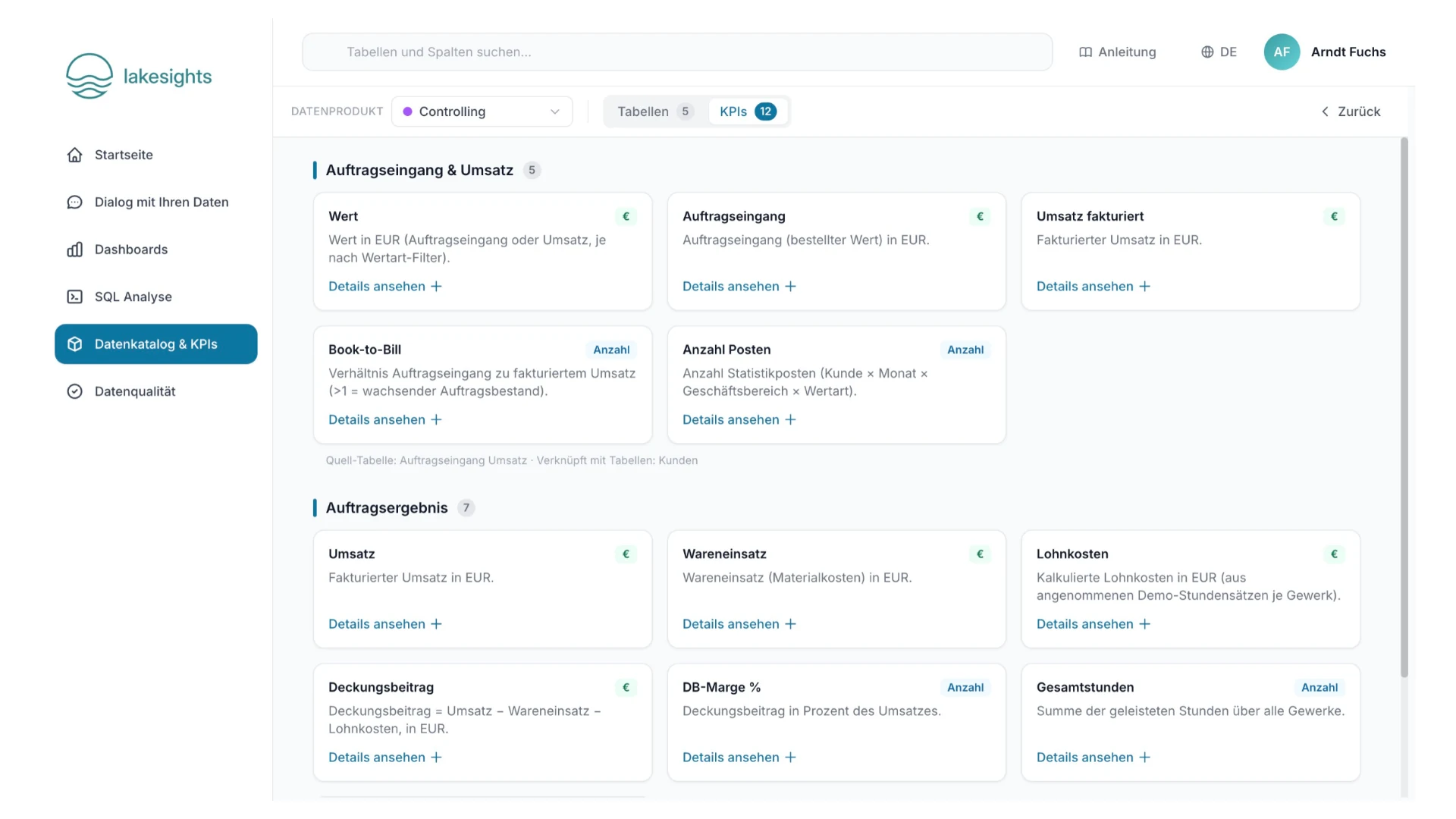
Task: Expand Details ansehen on Gesamtstunden card
Action: (1094, 758)
